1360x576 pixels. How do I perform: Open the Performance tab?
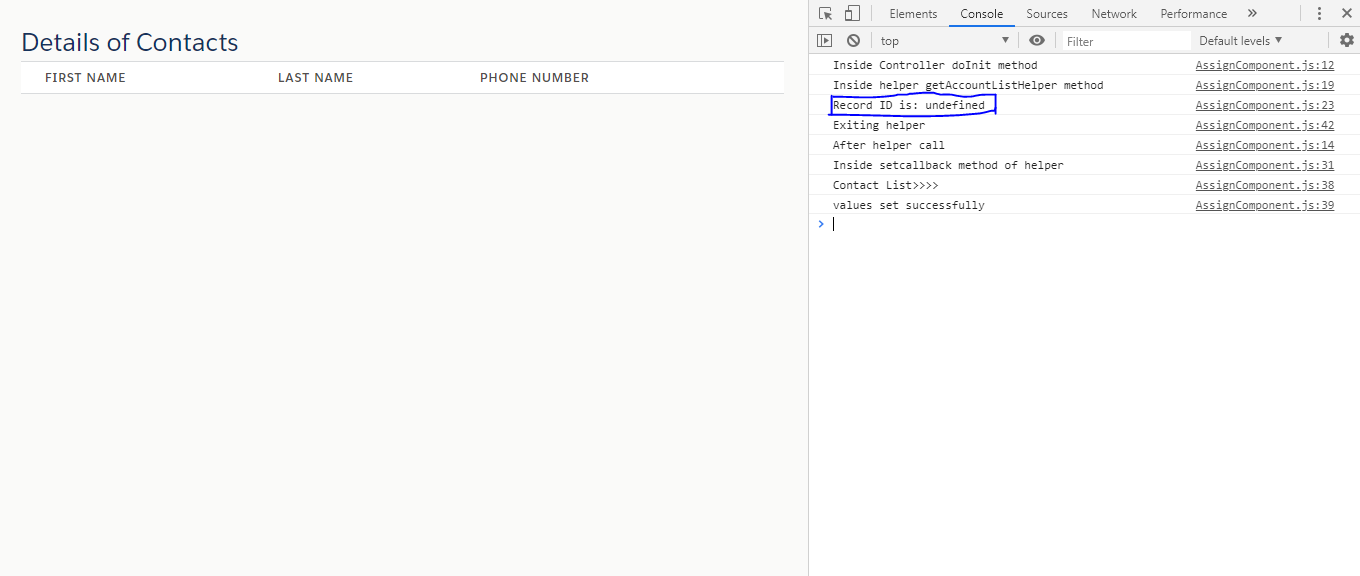1193,13
